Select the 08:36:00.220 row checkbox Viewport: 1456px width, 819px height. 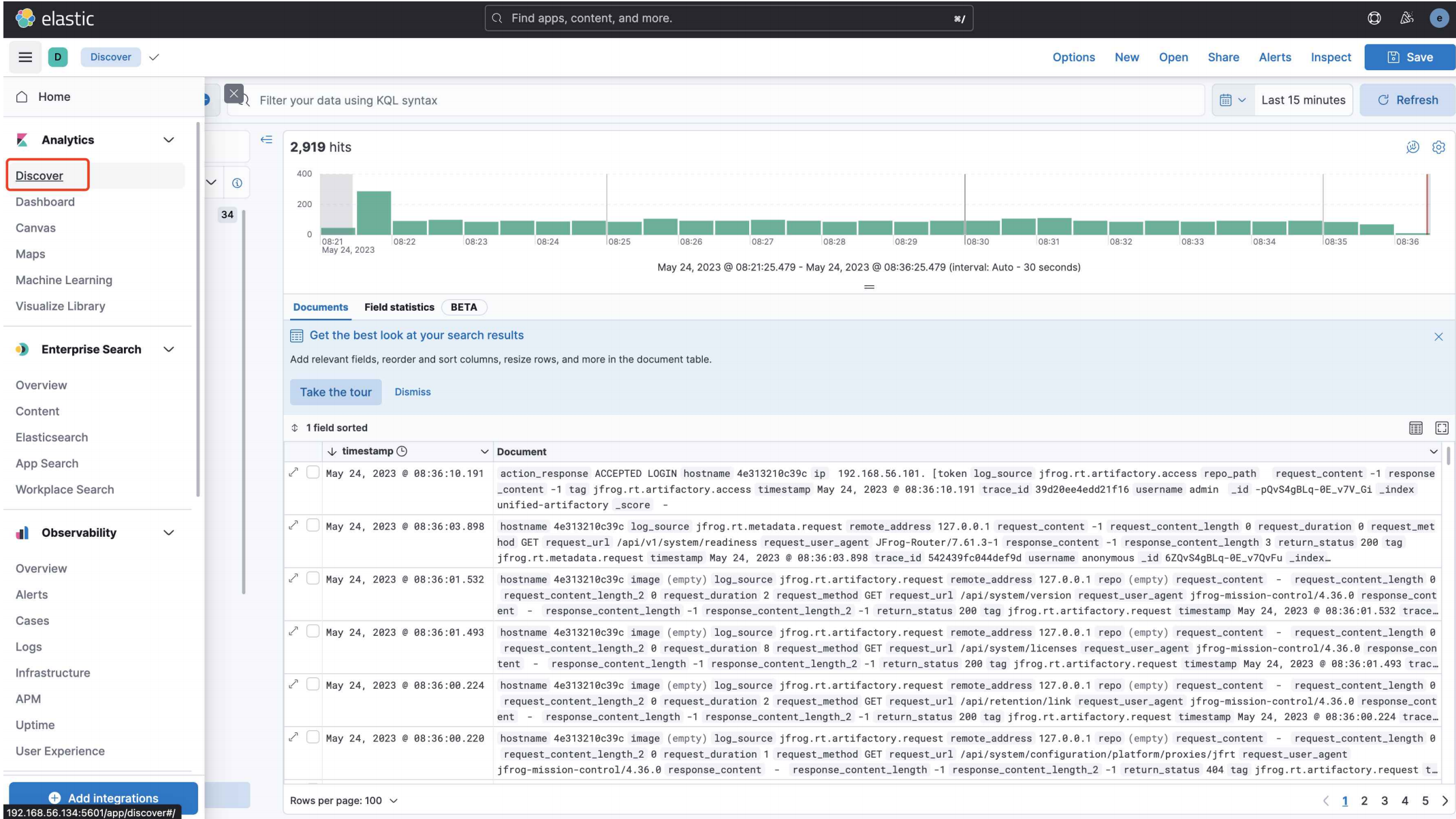coord(313,737)
